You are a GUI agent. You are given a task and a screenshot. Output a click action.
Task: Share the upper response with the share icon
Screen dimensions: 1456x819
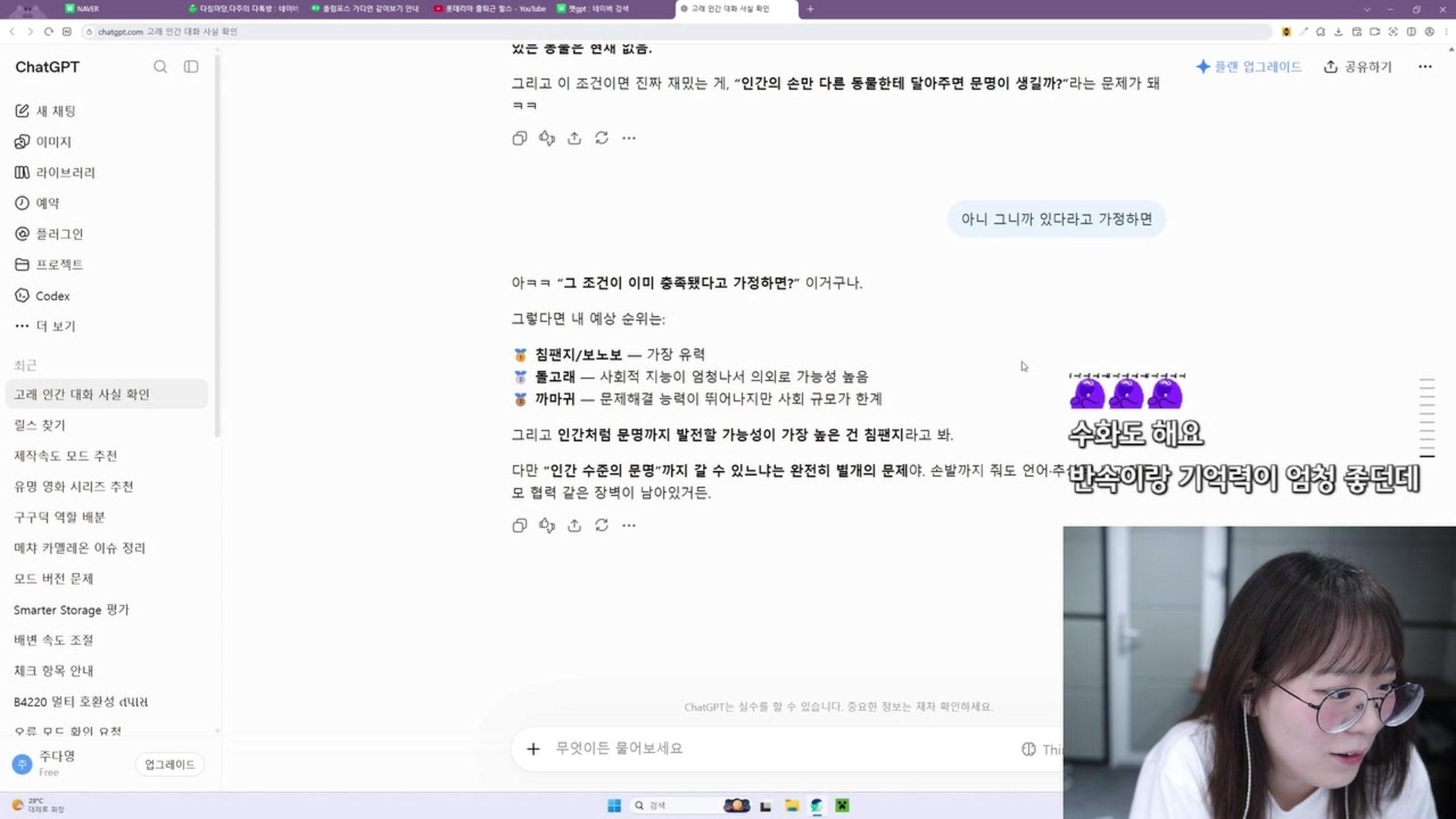pyautogui.click(x=574, y=138)
